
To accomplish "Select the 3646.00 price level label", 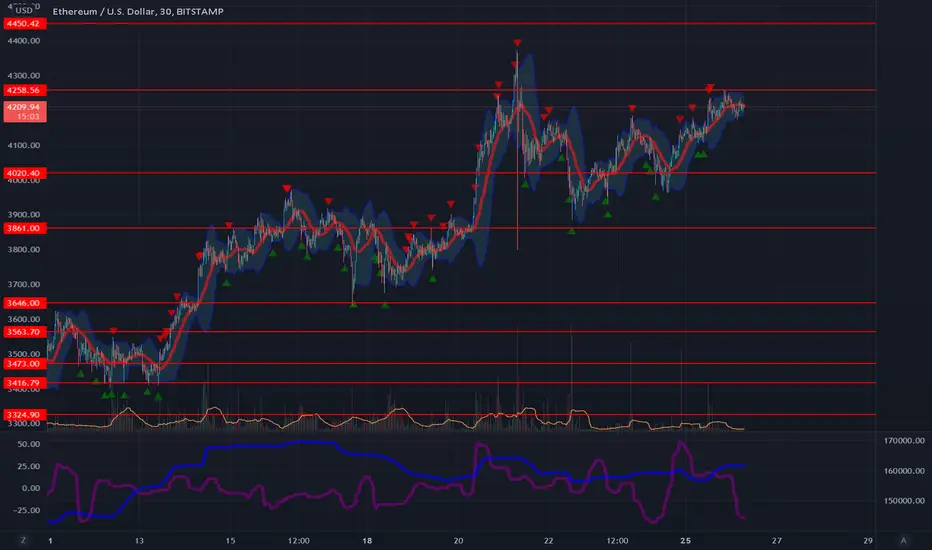I will pos(24,303).
